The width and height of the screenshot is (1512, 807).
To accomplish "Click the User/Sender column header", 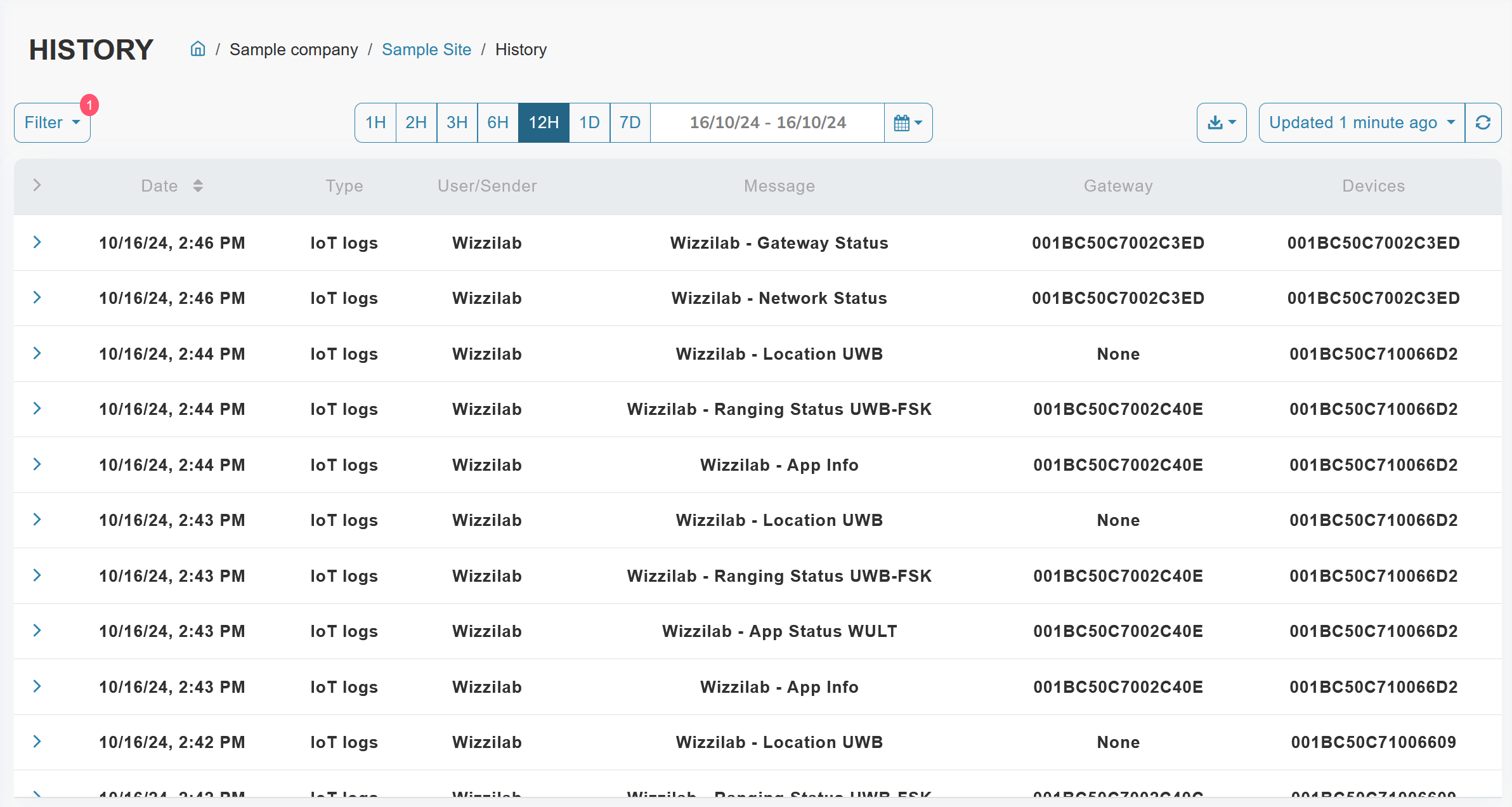I will (487, 186).
